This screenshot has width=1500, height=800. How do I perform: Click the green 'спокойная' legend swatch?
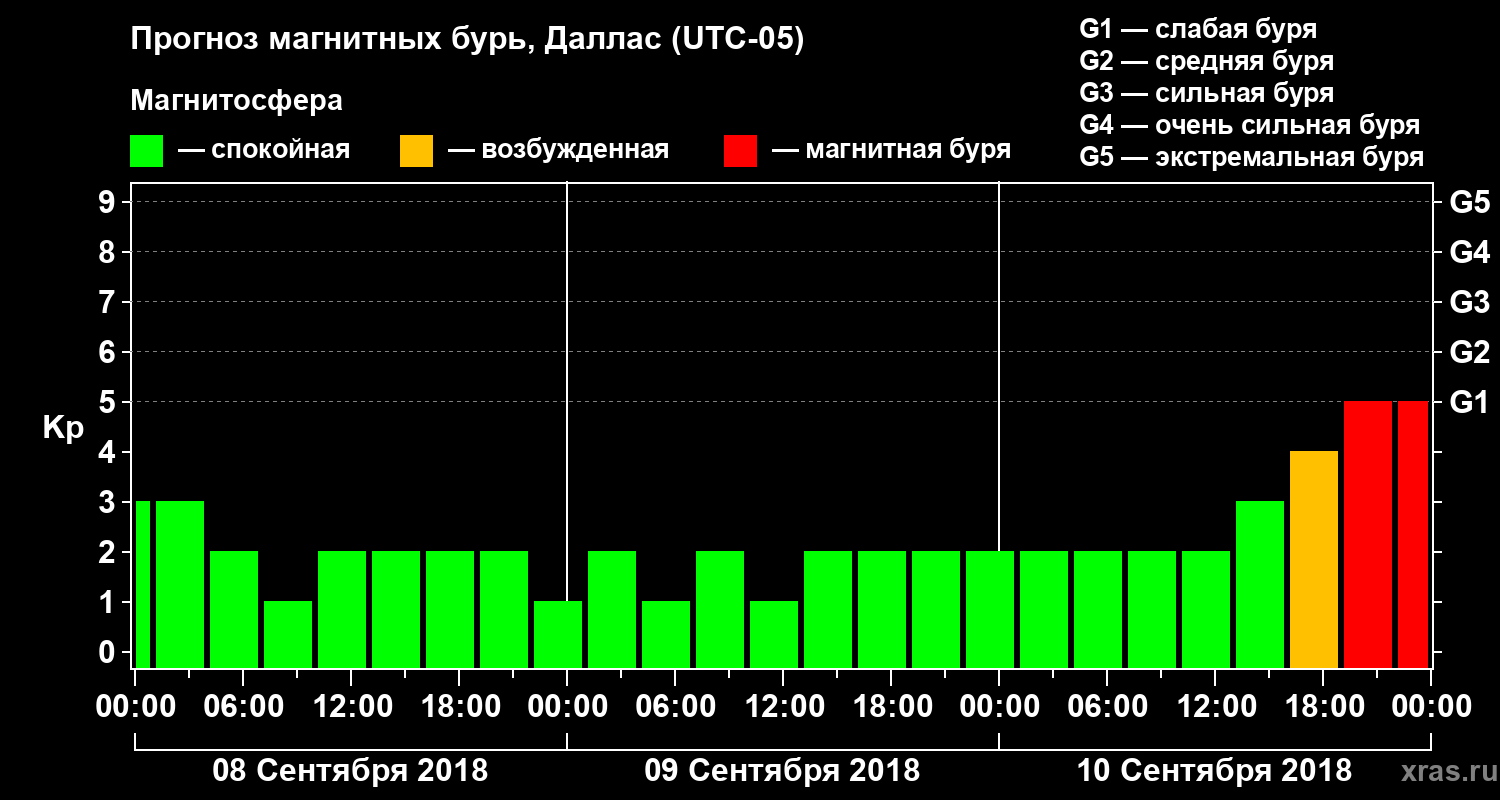click(x=147, y=150)
